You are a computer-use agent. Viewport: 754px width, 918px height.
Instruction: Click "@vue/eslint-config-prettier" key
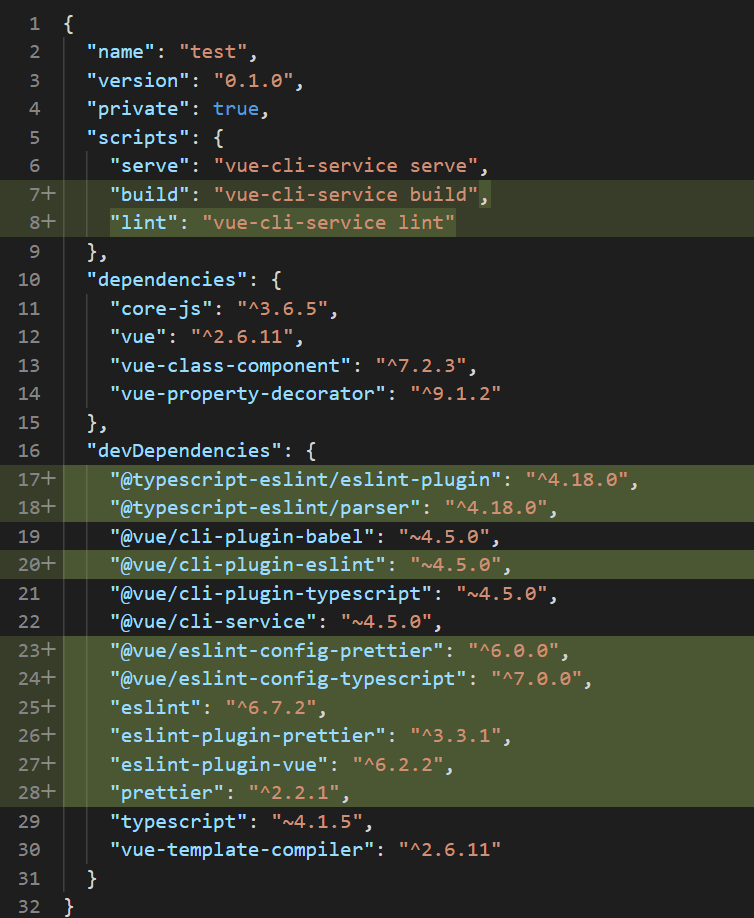[x=277, y=650]
